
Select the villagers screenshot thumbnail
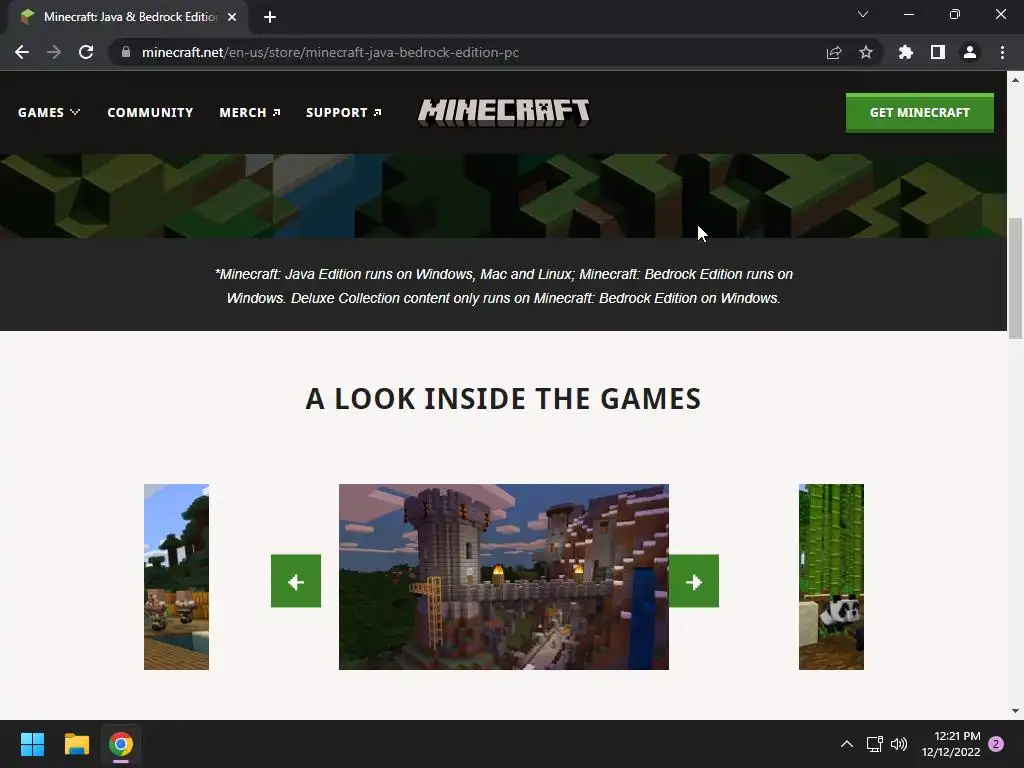tap(176, 577)
